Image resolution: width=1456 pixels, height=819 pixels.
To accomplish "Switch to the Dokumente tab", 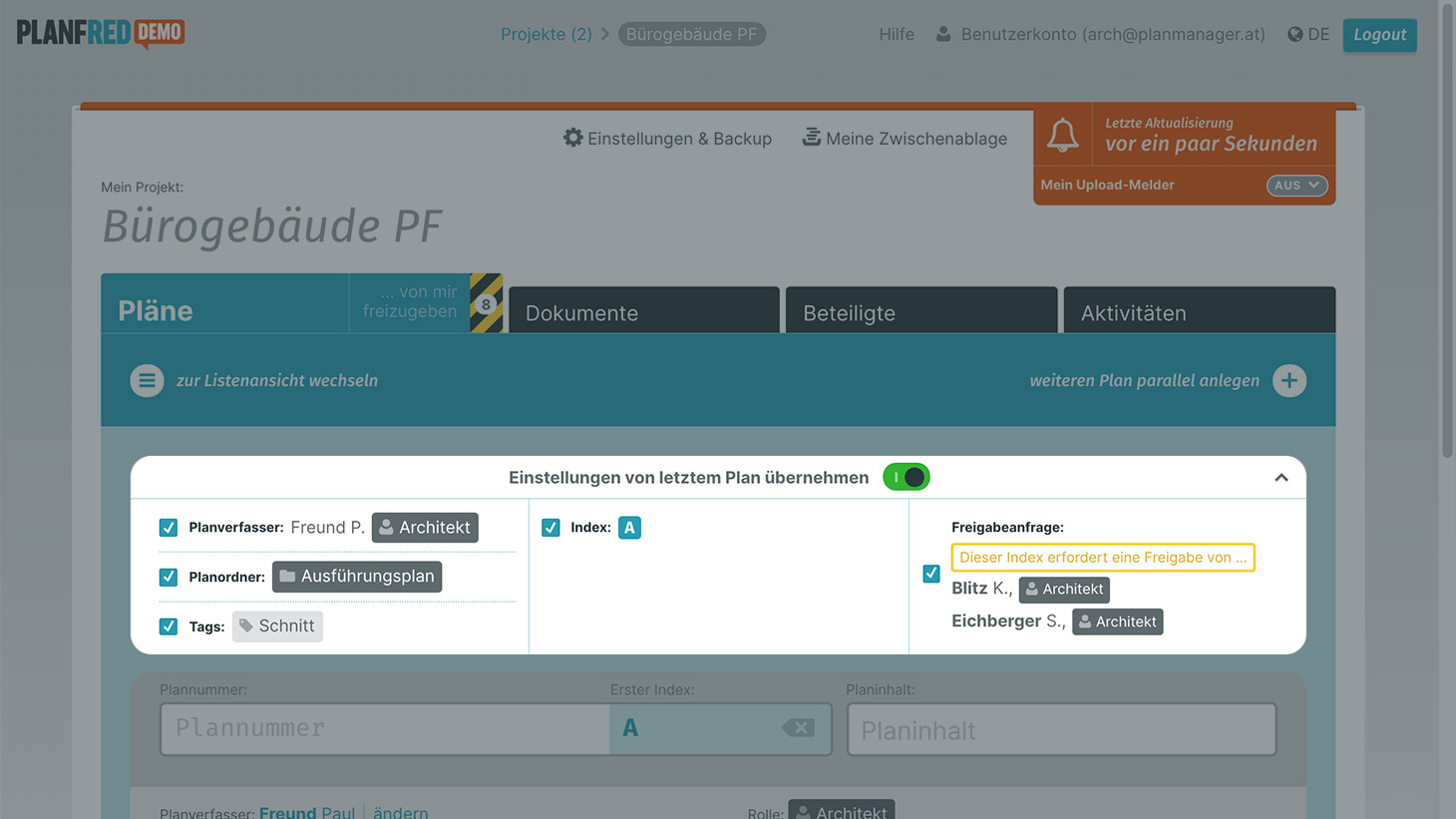I will [x=644, y=310].
